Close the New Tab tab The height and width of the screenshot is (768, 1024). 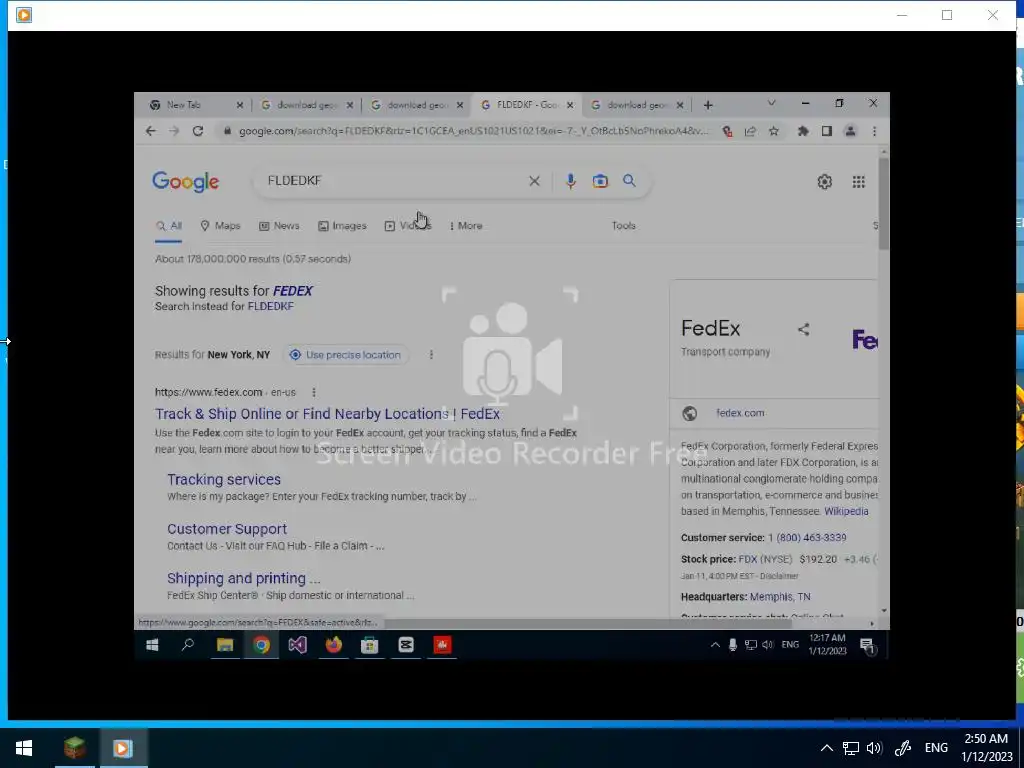(240, 104)
